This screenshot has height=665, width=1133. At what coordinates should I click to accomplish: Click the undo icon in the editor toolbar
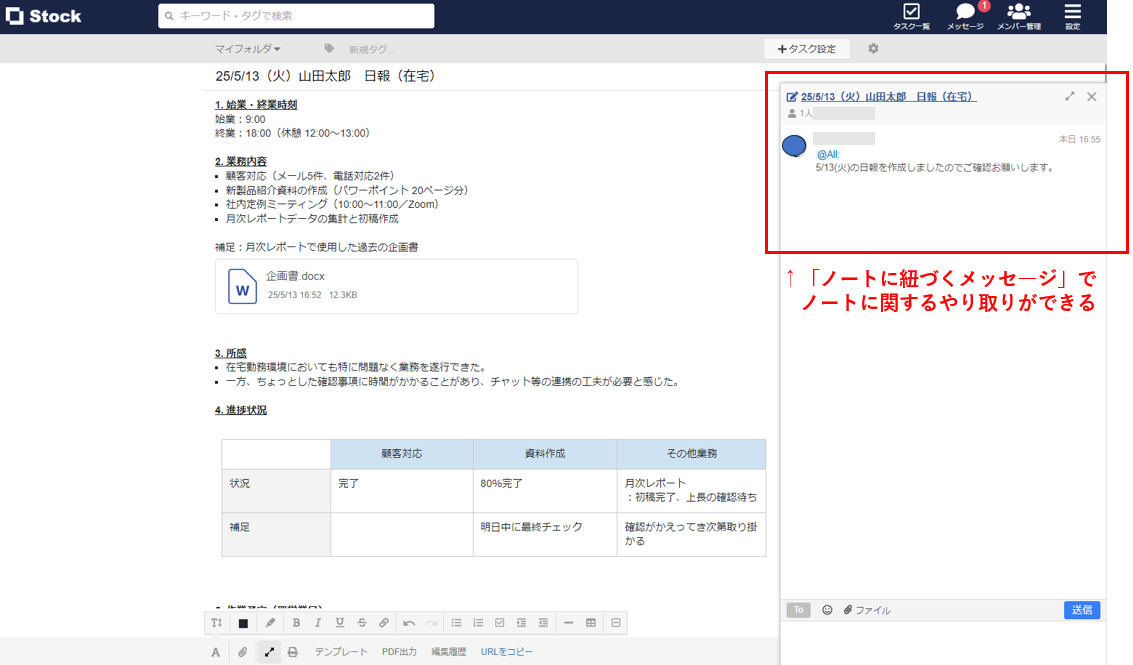pyautogui.click(x=408, y=622)
